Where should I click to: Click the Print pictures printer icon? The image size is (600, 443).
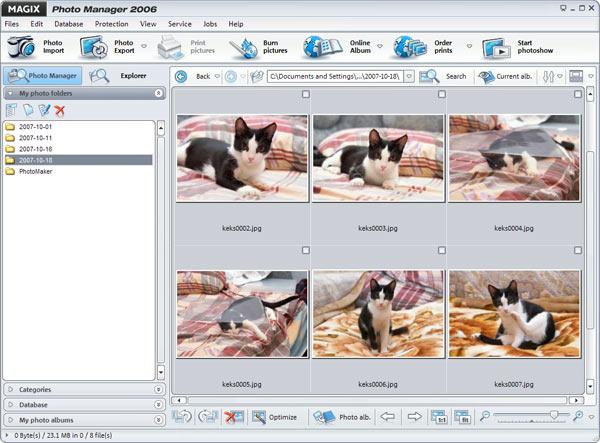point(171,47)
